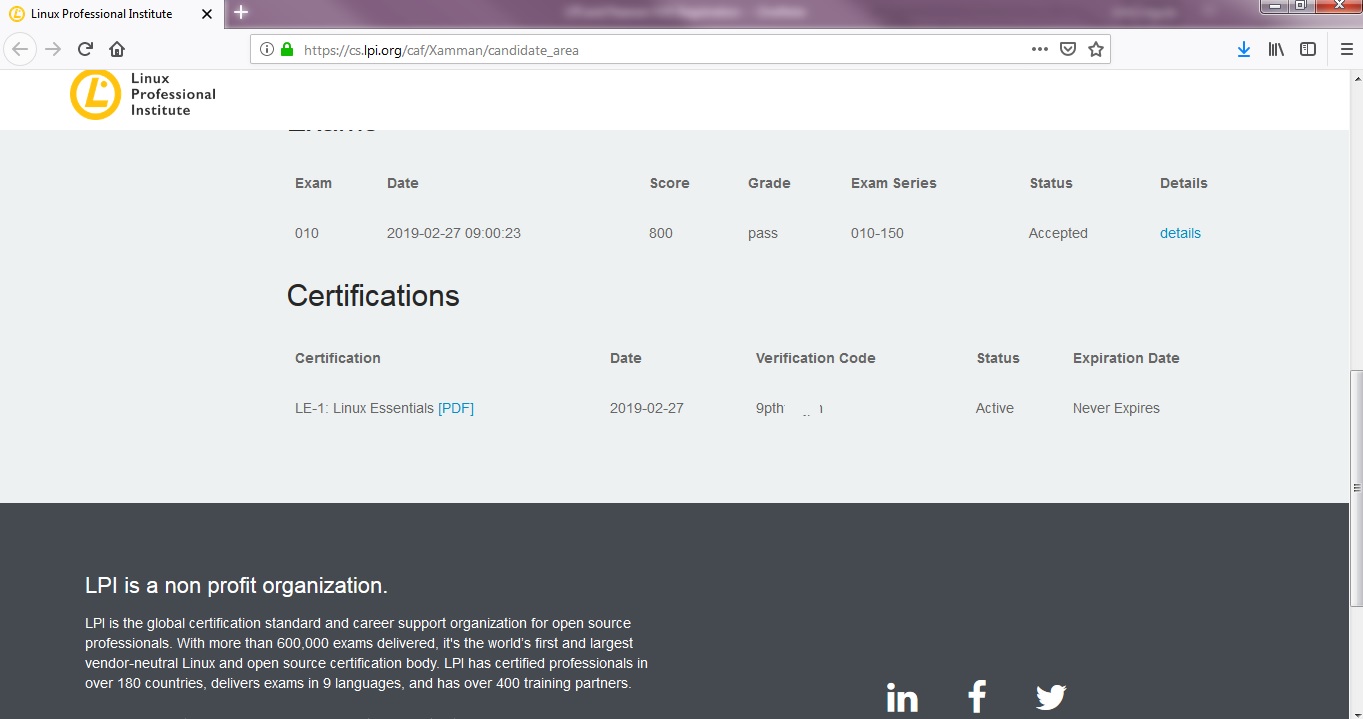Image resolution: width=1363 pixels, height=719 pixels.
Task: Toggle the browser sidebar view
Action: click(x=1308, y=47)
